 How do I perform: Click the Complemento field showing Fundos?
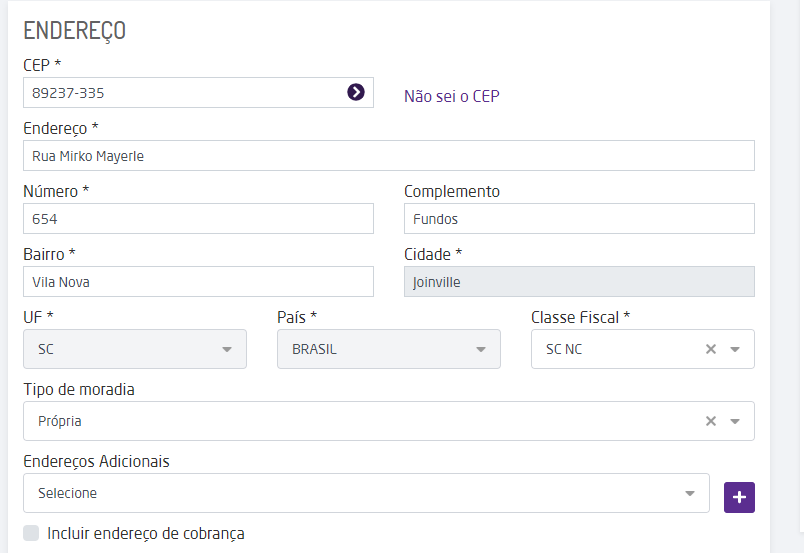point(579,219)
